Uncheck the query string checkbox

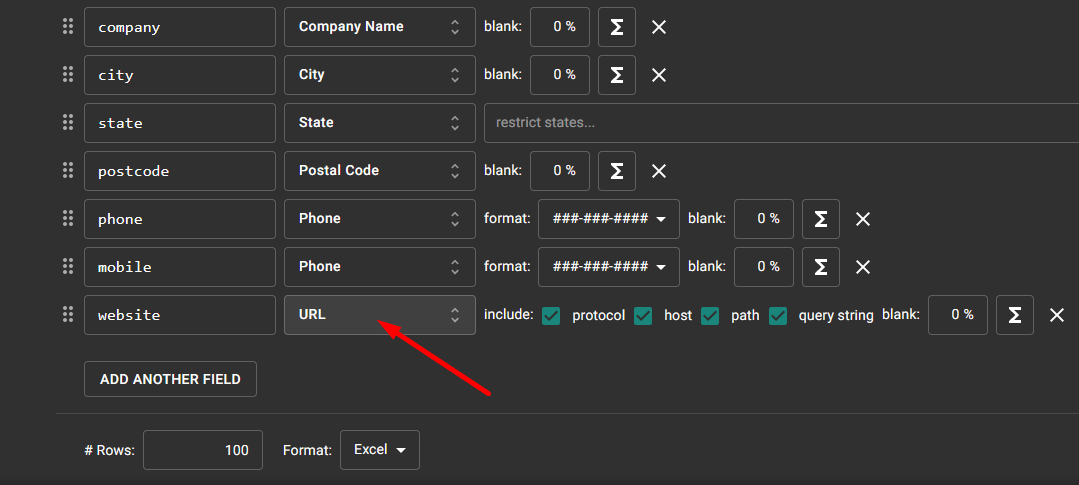(x=778, y=315)
